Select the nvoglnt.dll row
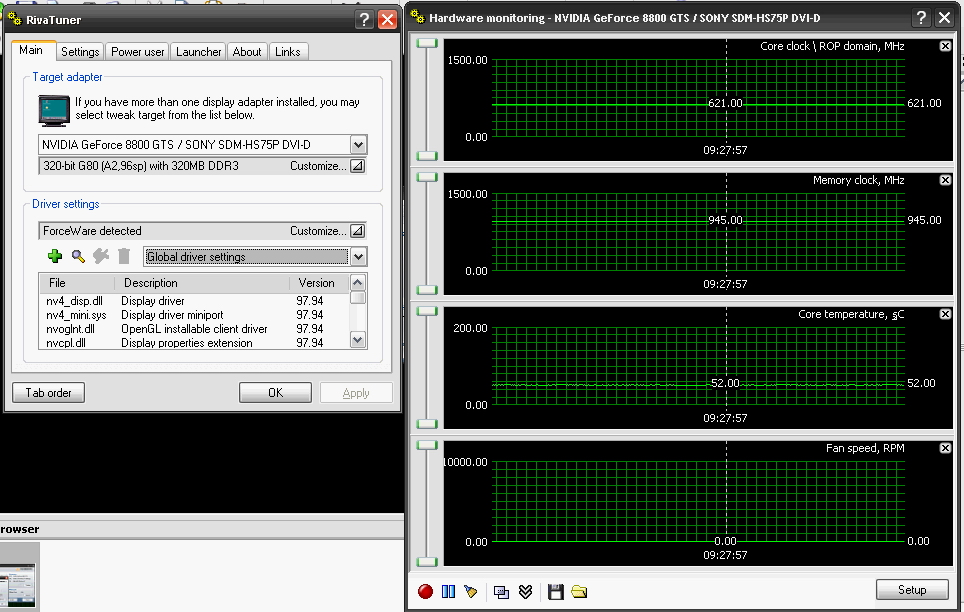 coord(194,329)
